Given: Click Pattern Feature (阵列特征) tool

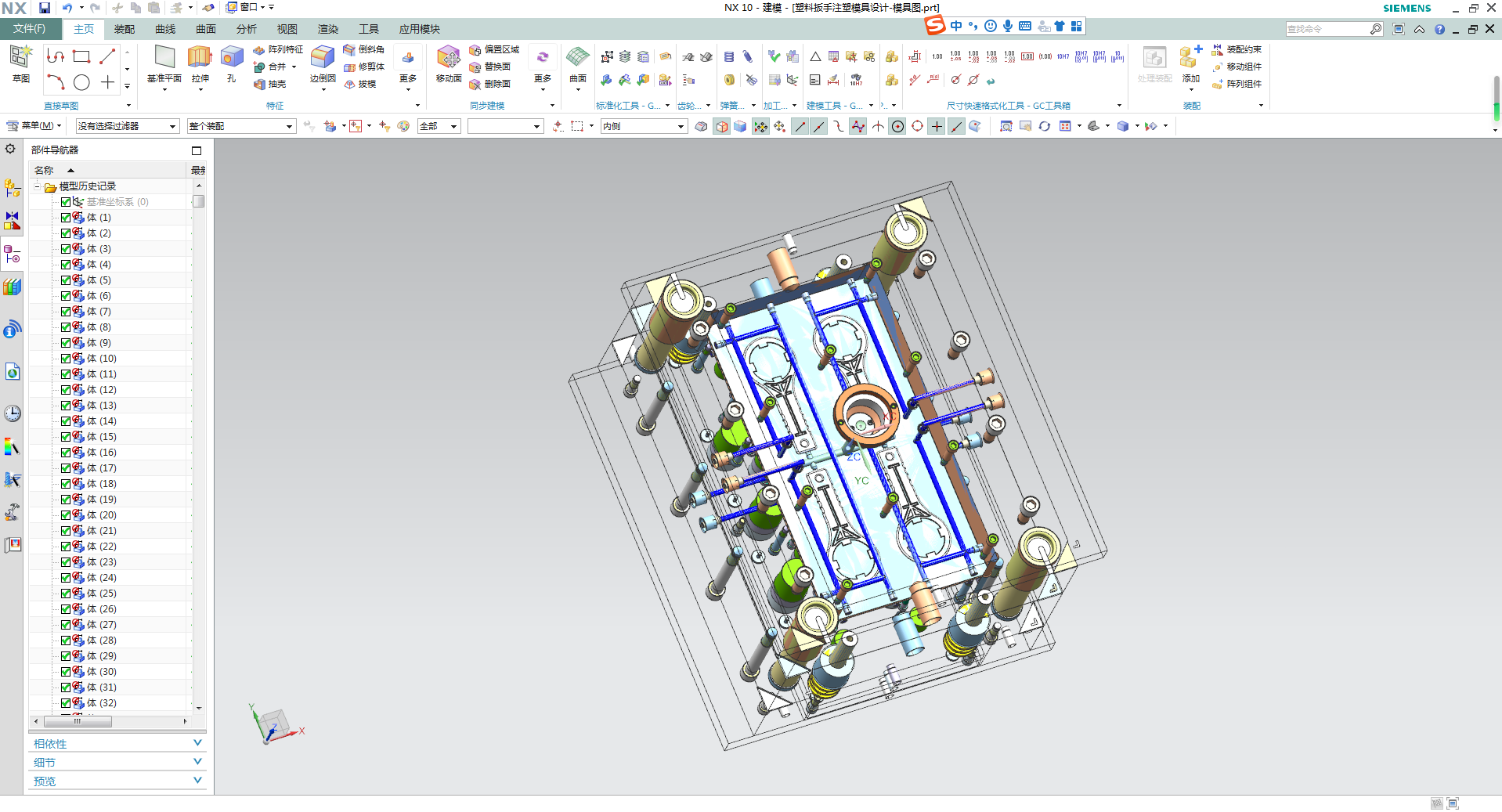Looking at the screenshot, I should pos(278,49).
